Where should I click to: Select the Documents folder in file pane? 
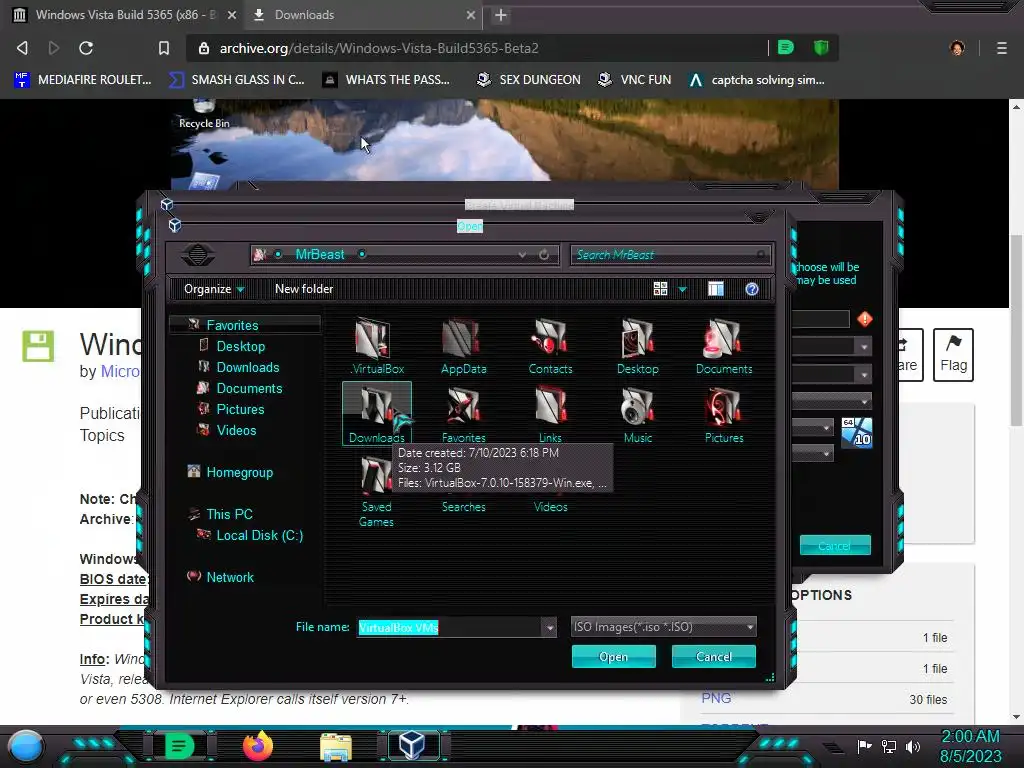(x=724, y=346)
